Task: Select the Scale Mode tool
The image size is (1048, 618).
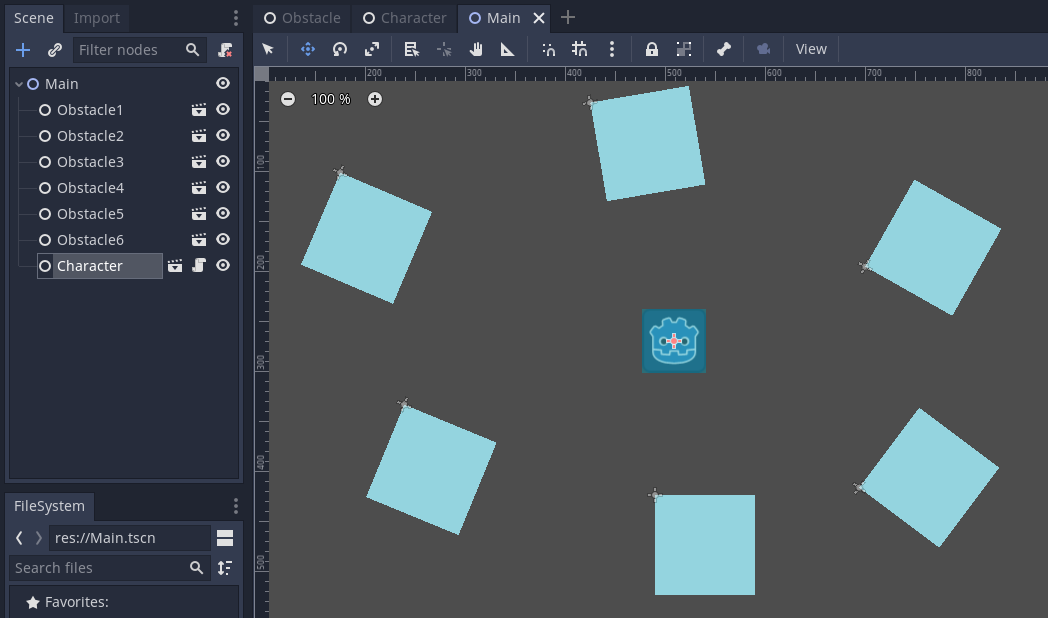Action: click(x=371, y=48)
